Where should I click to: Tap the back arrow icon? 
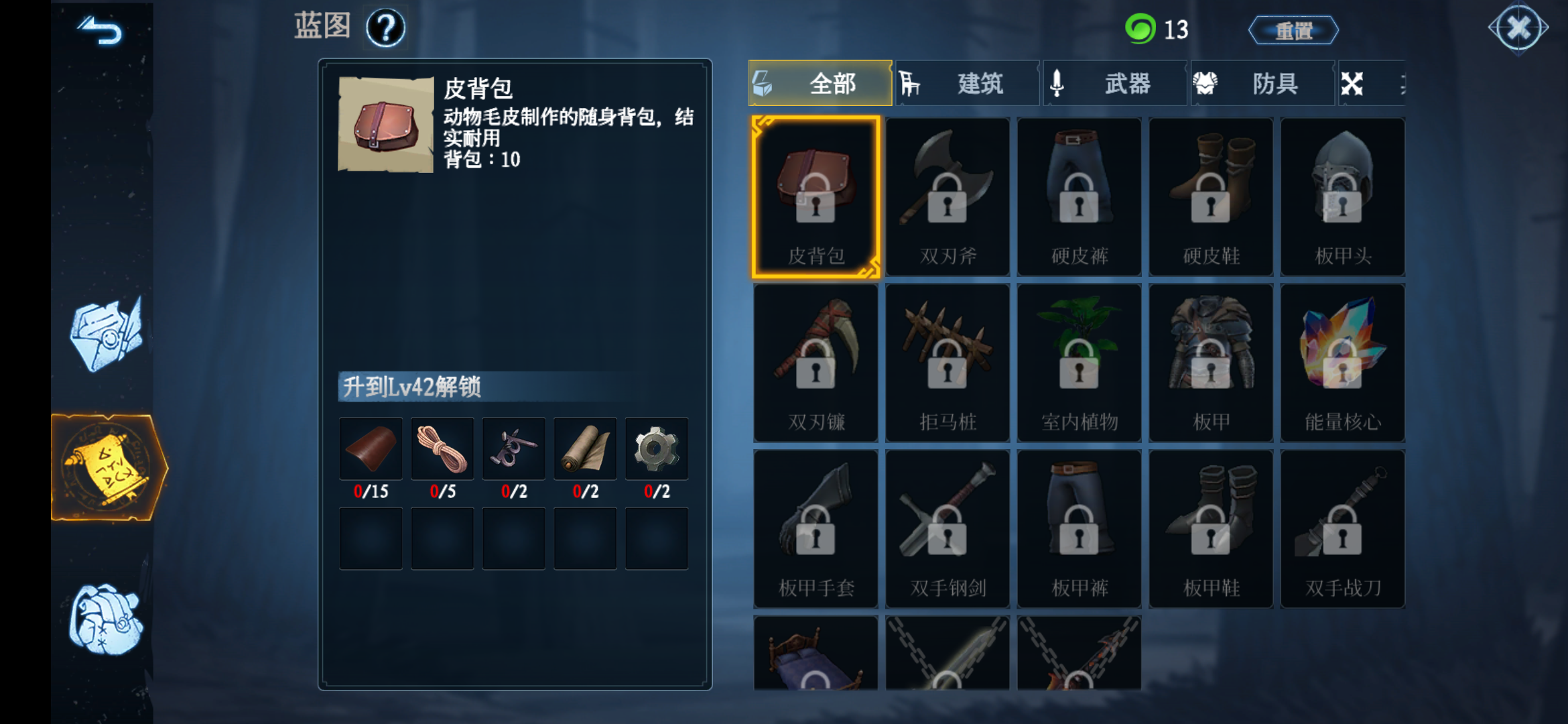(x=101, y=31)
